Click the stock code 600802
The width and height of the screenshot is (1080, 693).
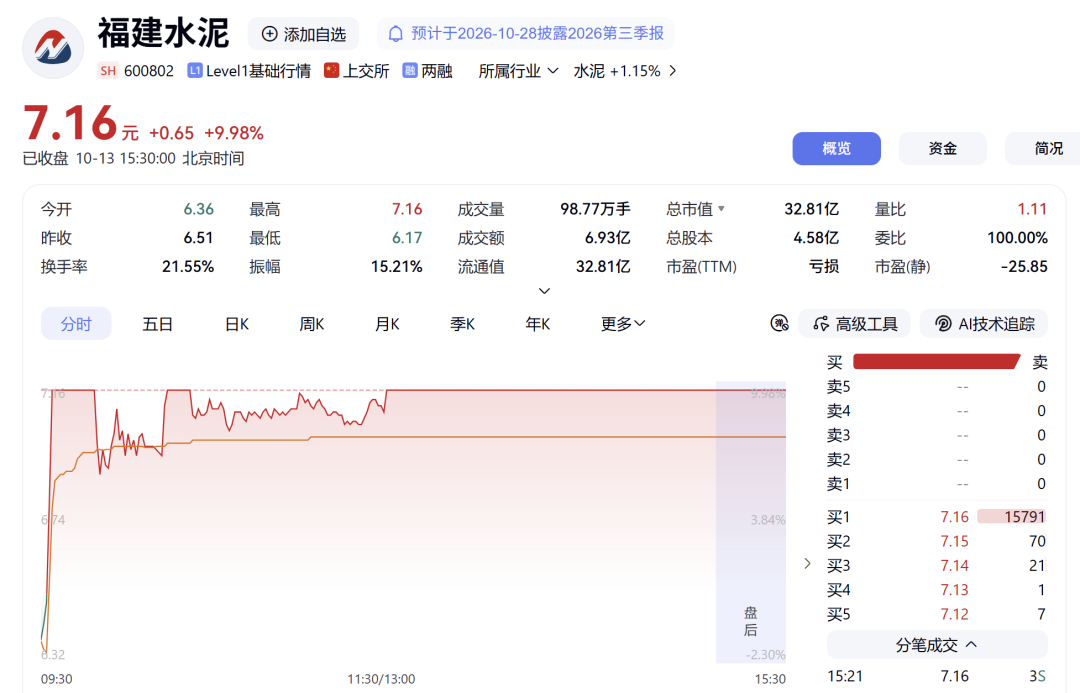coord(149,71)
